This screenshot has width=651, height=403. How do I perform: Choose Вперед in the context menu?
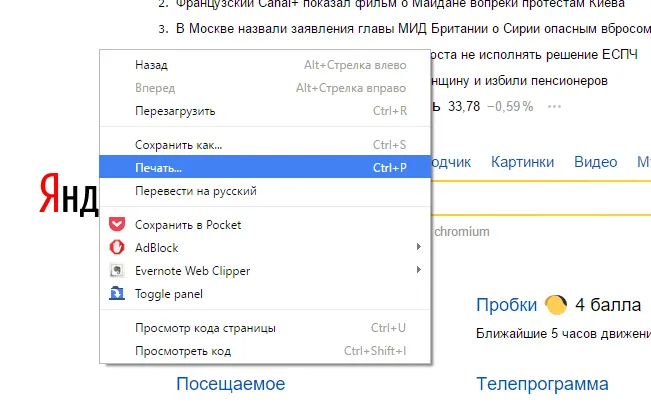[x=265, y=88]
